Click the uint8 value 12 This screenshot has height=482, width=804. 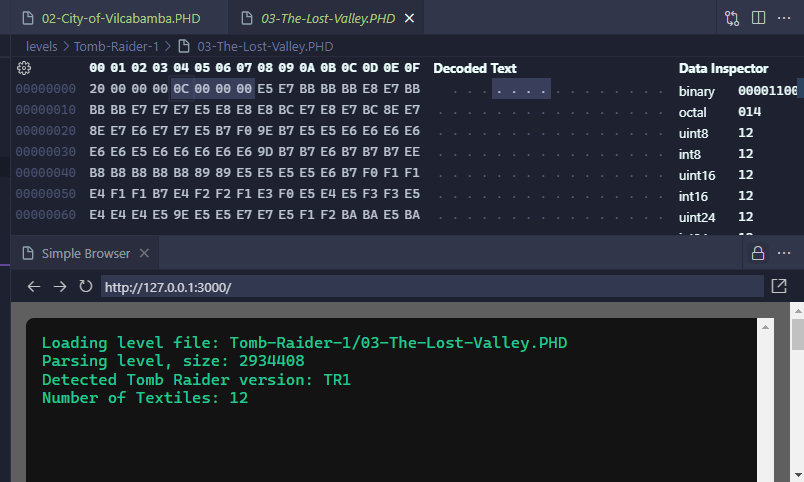tap(746, 133)
